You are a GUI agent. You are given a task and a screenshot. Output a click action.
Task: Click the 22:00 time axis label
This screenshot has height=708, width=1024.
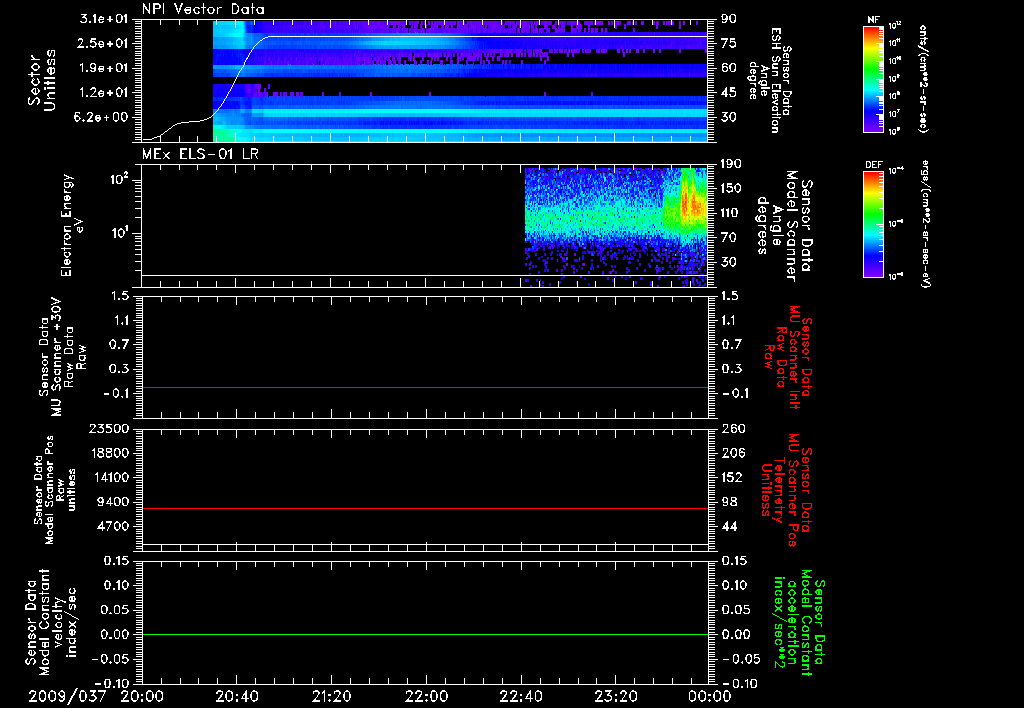[426, 696]
